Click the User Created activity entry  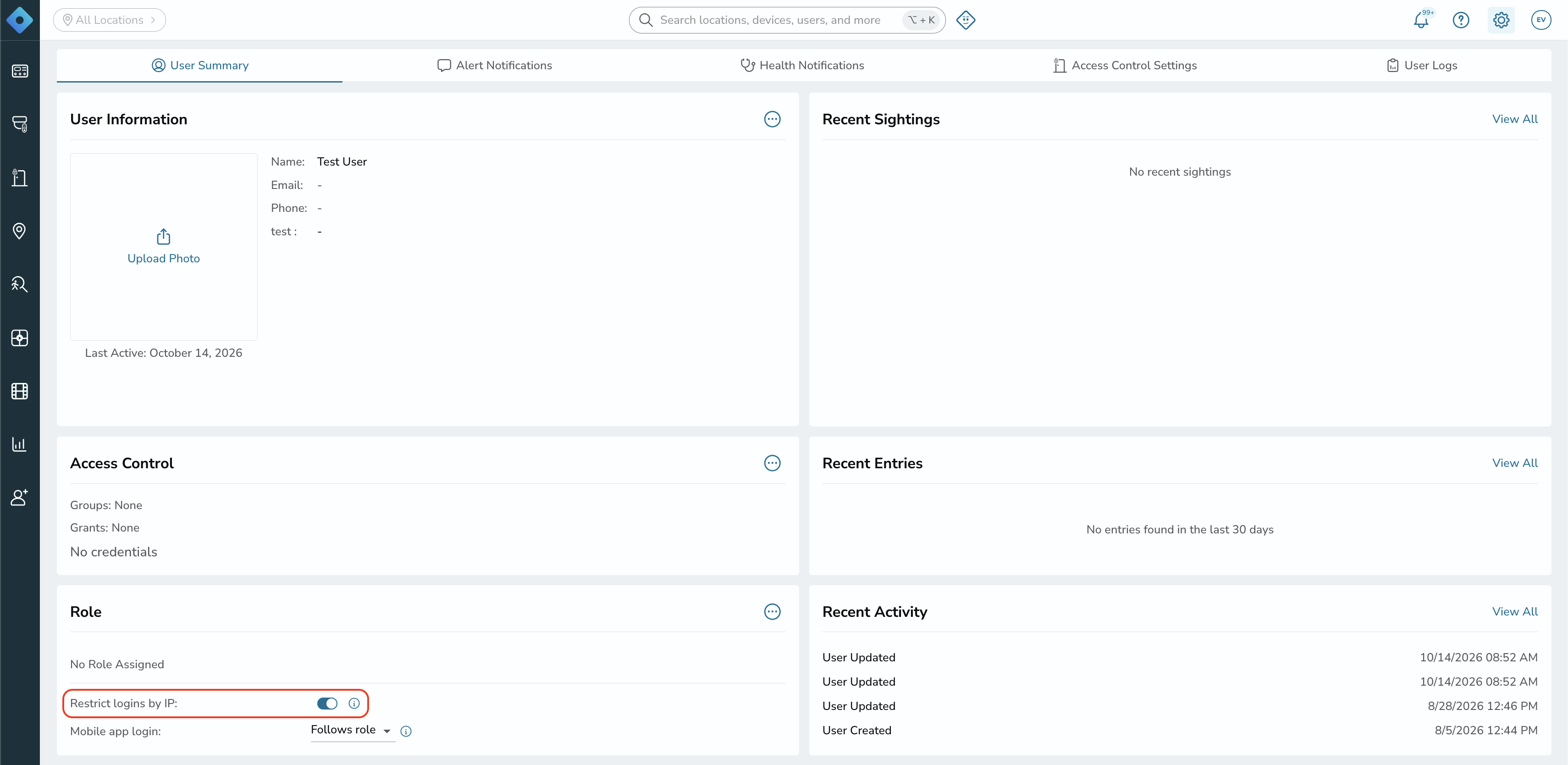point(856,731)
